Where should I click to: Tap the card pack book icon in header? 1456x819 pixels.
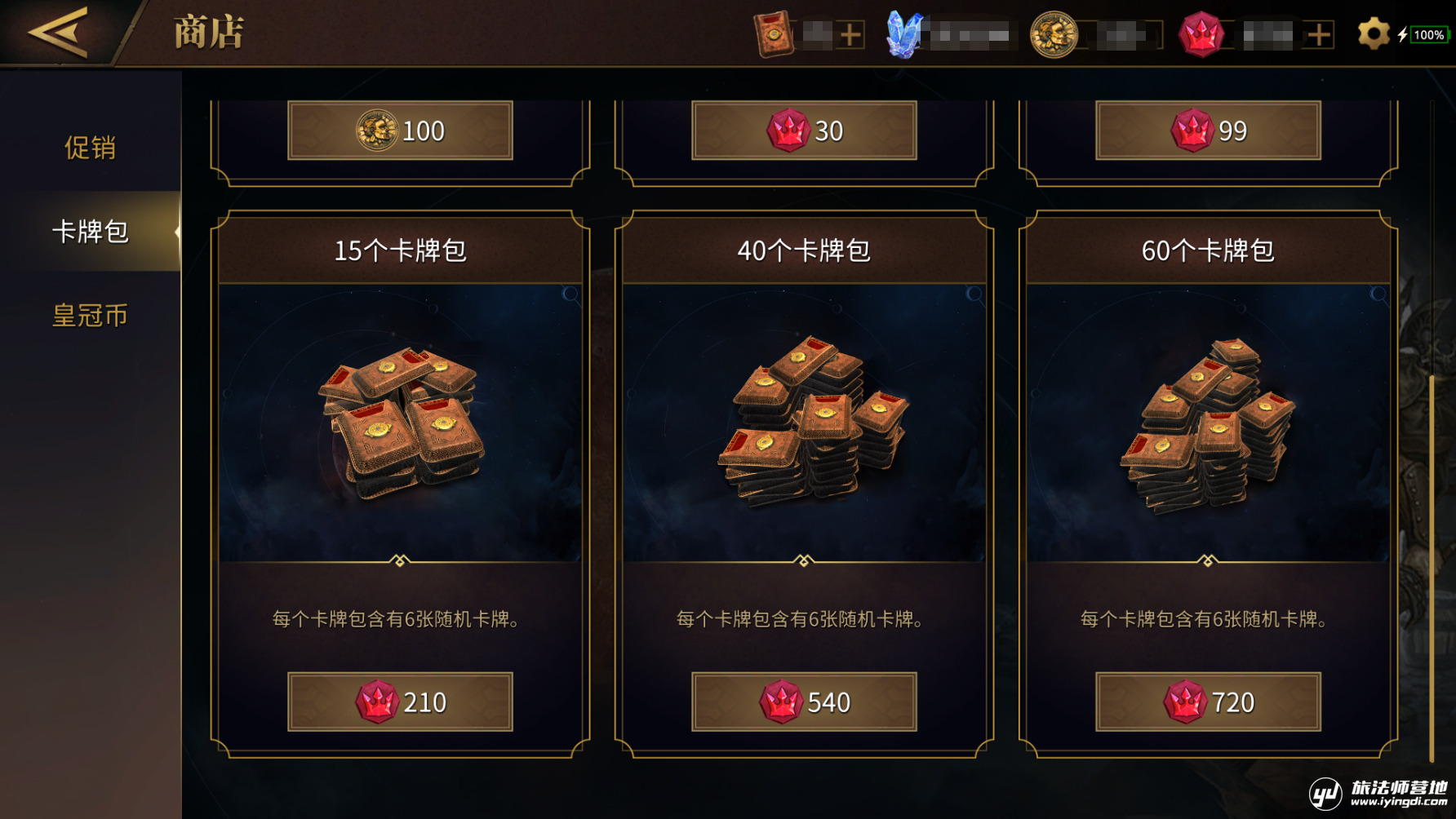tap(774, 34)
